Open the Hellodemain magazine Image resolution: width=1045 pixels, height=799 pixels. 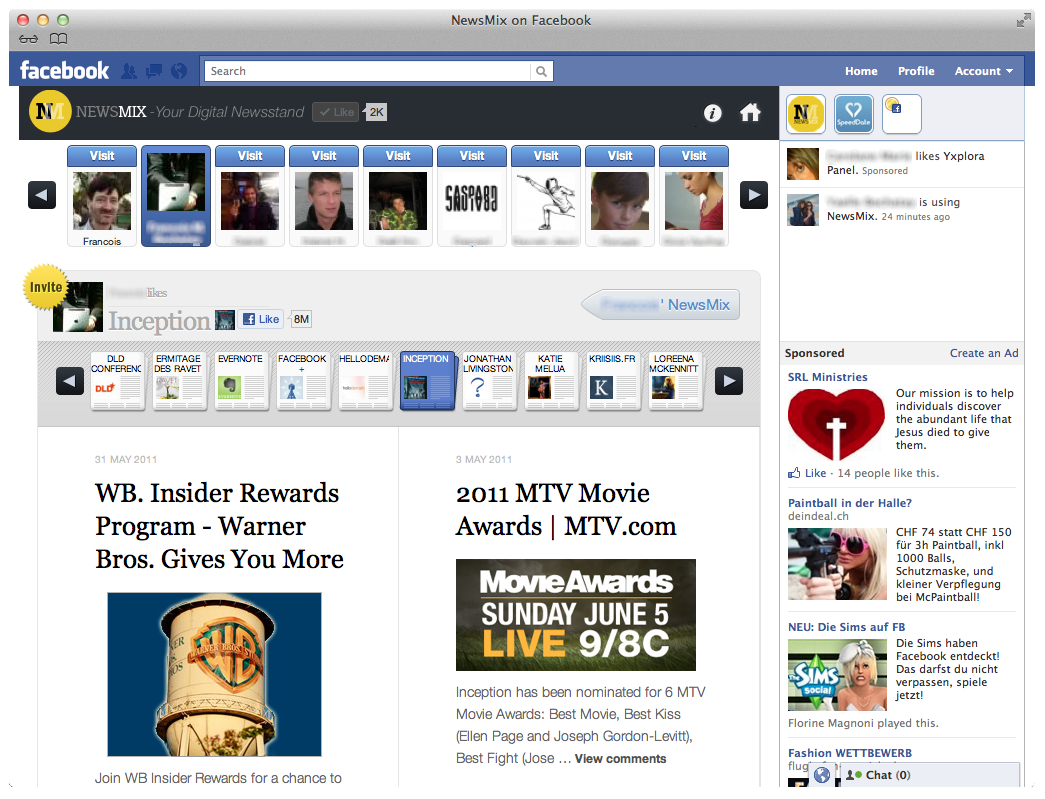(365, 381)
